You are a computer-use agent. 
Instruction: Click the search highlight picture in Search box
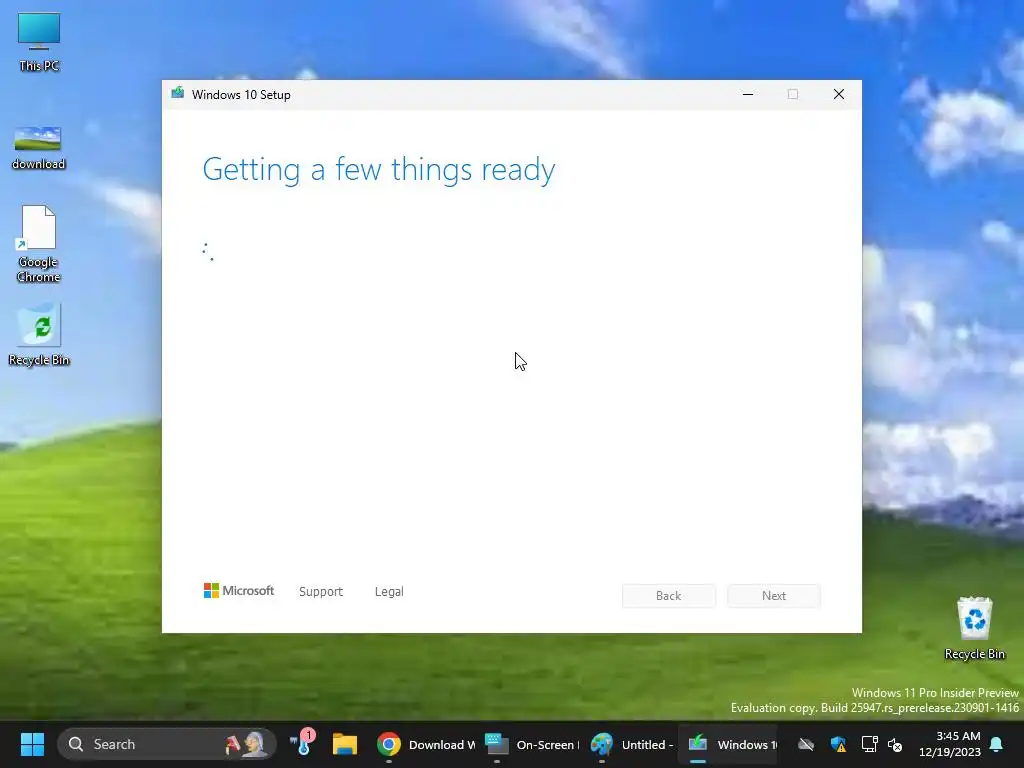click(x=246, y=744)
